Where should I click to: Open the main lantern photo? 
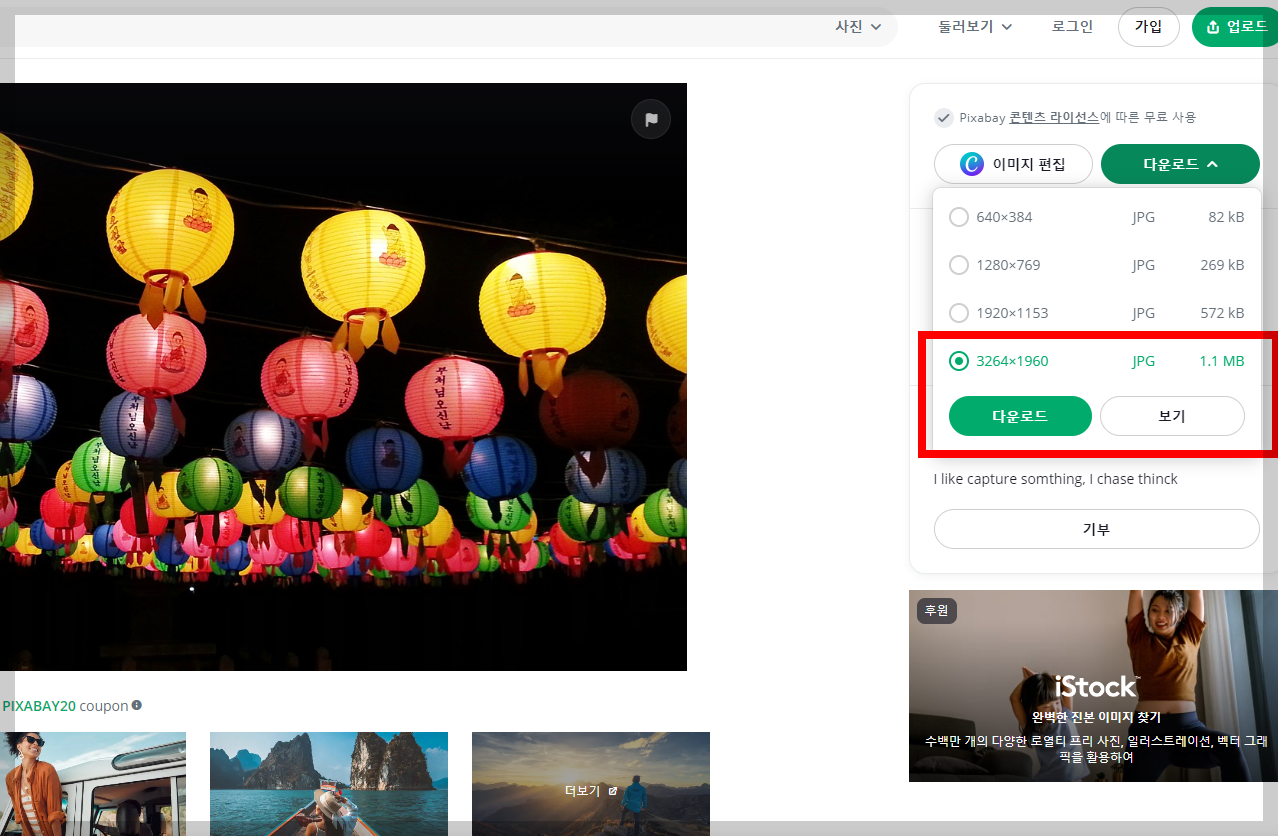click(343, 377)
